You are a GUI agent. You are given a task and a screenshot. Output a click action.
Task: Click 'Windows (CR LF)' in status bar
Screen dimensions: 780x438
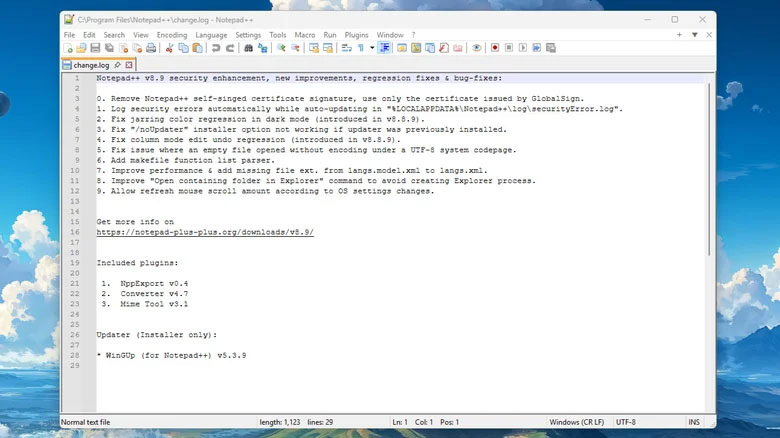(577, 422)
